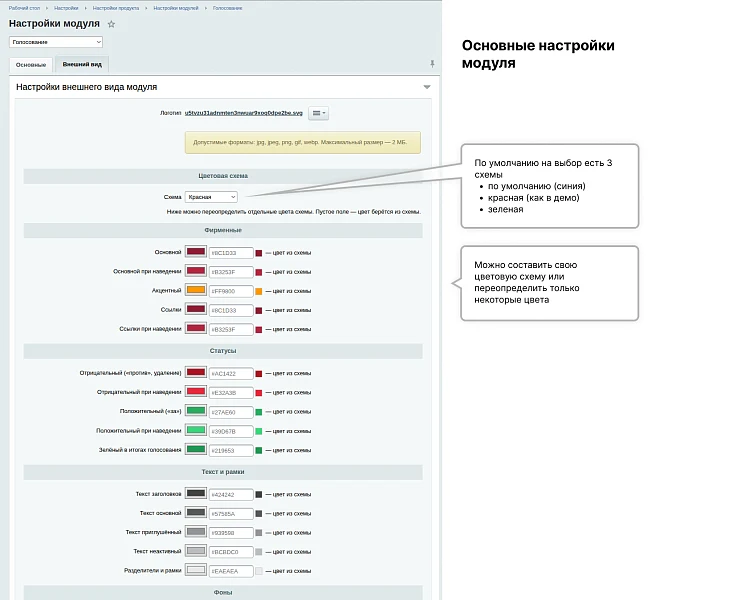Click small scheme square for Ссылки
Screen dimensions: 733x600
point(259,311)
